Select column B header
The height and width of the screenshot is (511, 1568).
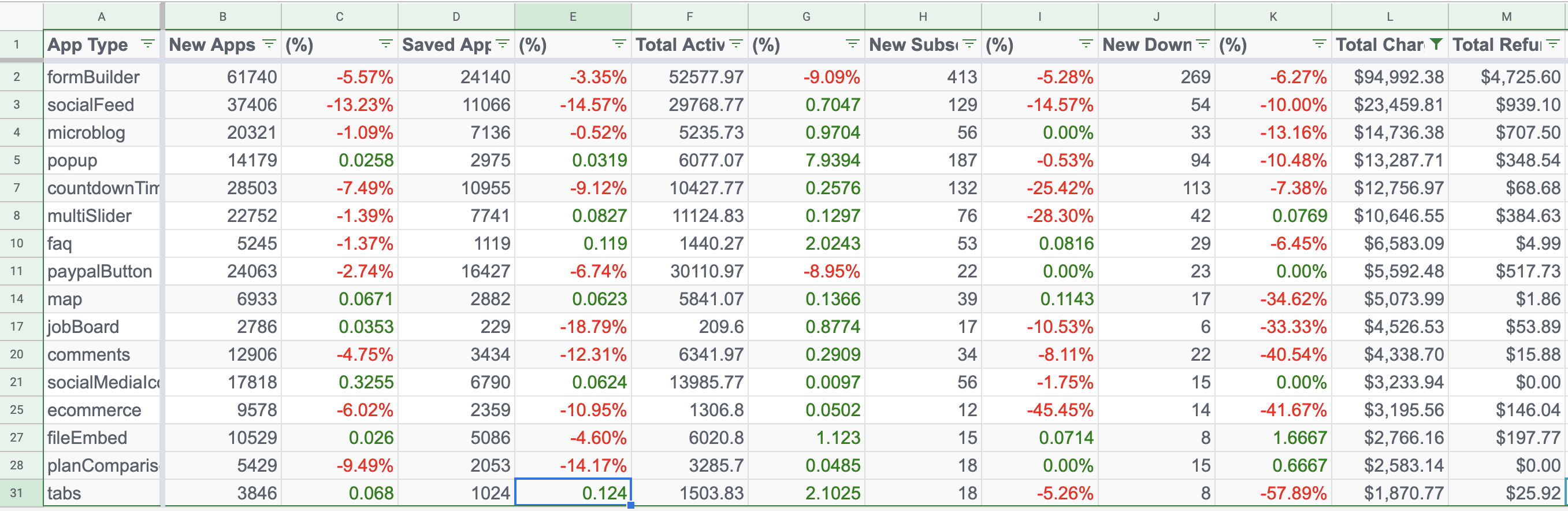[223, 16]
